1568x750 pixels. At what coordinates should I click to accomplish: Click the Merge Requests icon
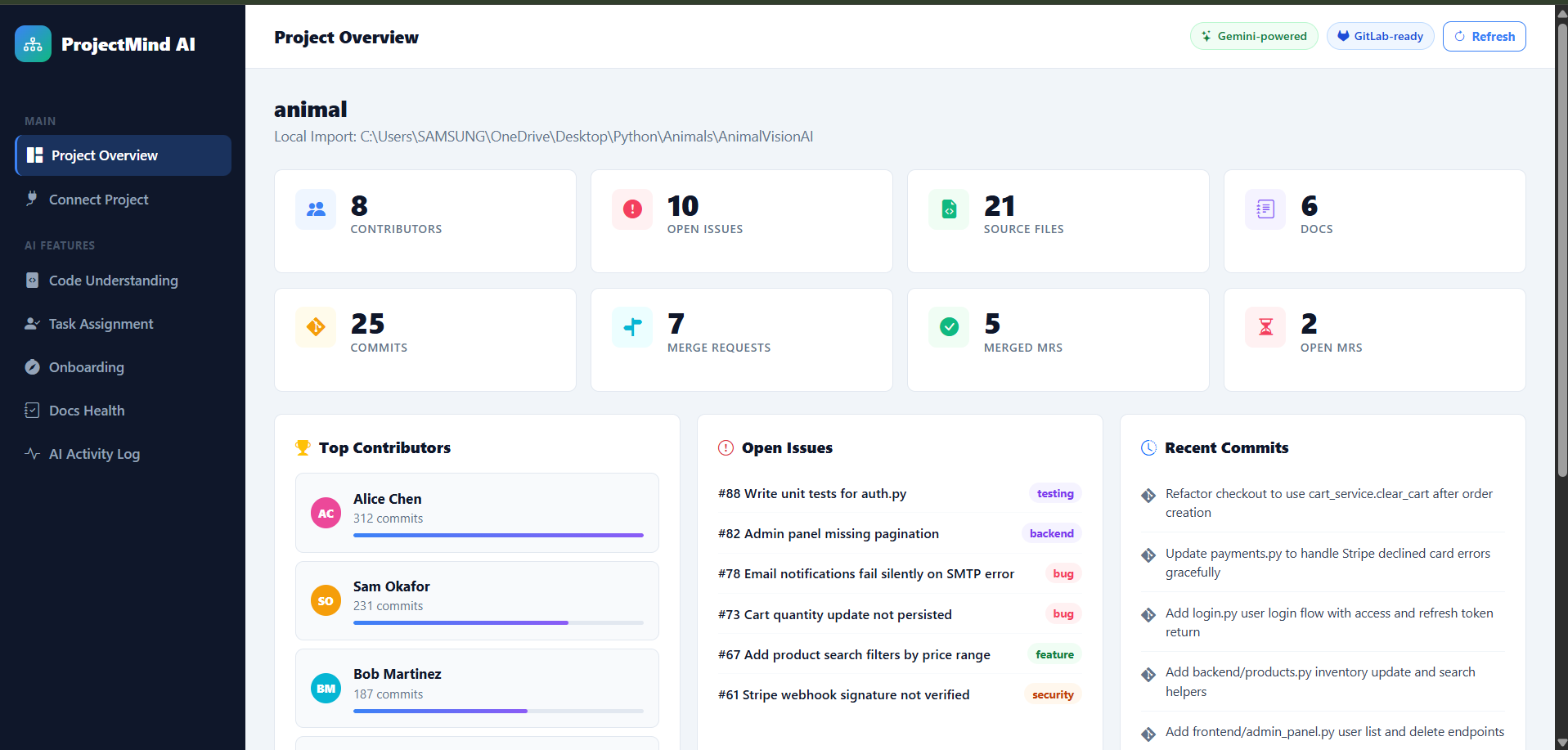coord(632,327)
